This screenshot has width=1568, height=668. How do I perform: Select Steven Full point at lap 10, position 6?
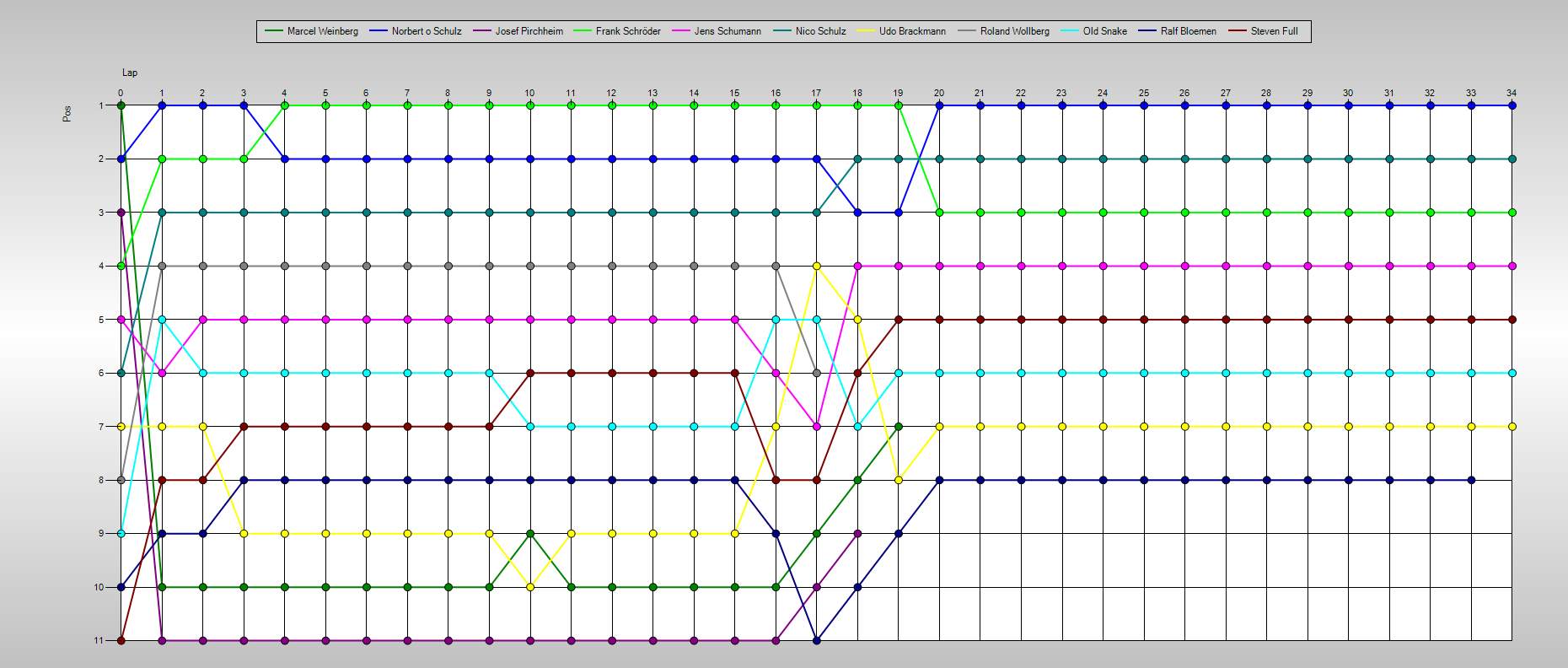coord(530,373)
